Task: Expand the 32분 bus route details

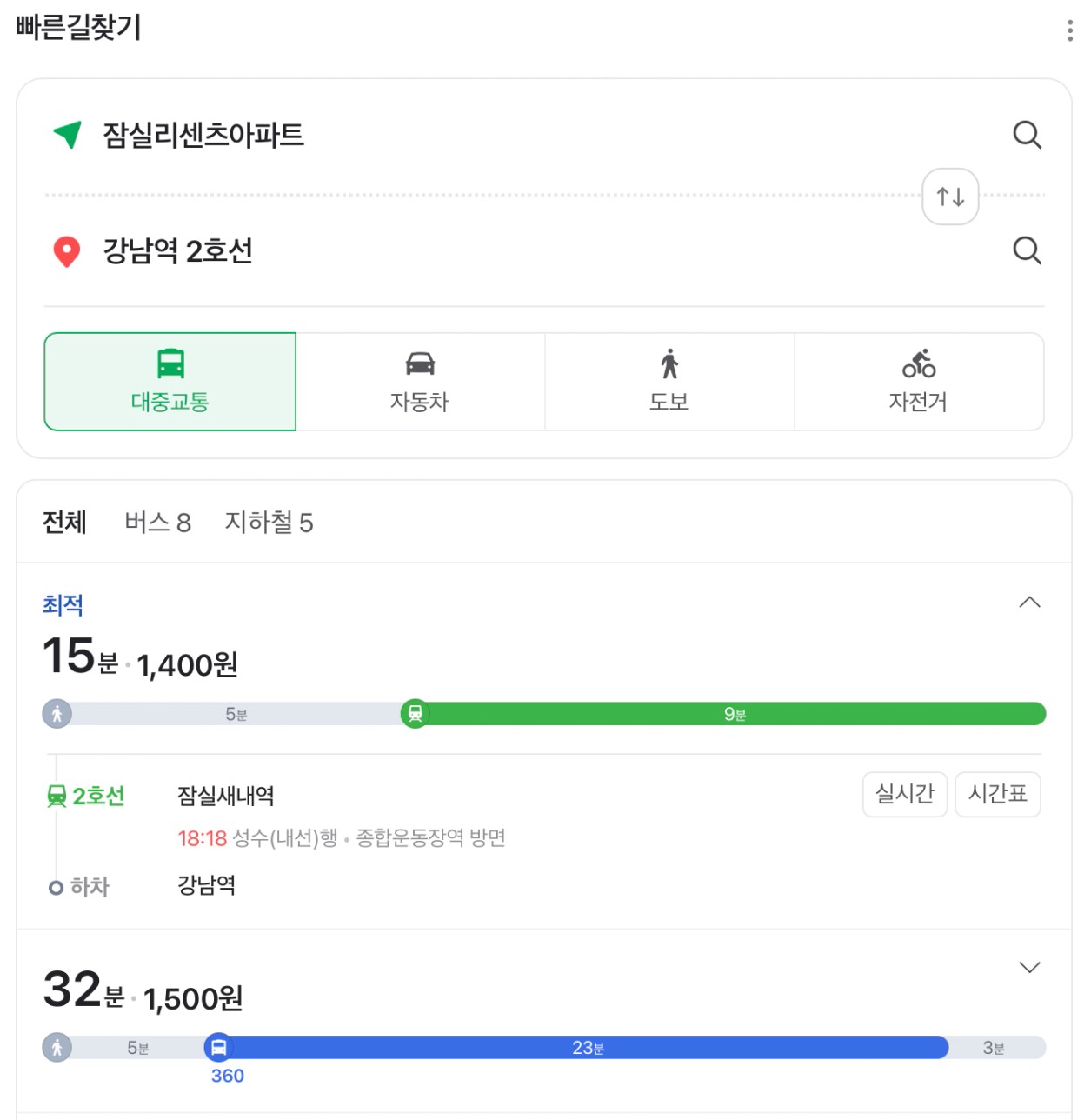Action: [x=1029, y=968]
